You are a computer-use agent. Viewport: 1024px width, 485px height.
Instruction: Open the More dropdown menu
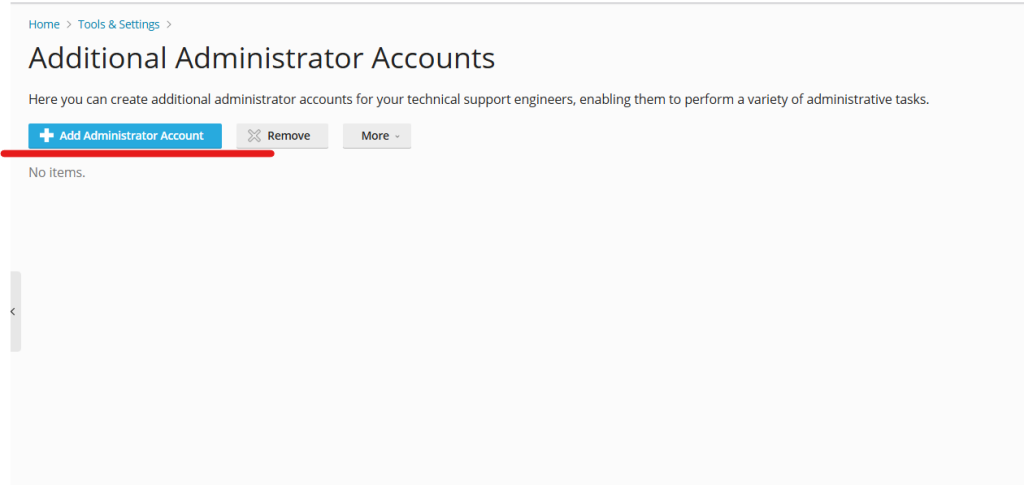click(377, 136)
